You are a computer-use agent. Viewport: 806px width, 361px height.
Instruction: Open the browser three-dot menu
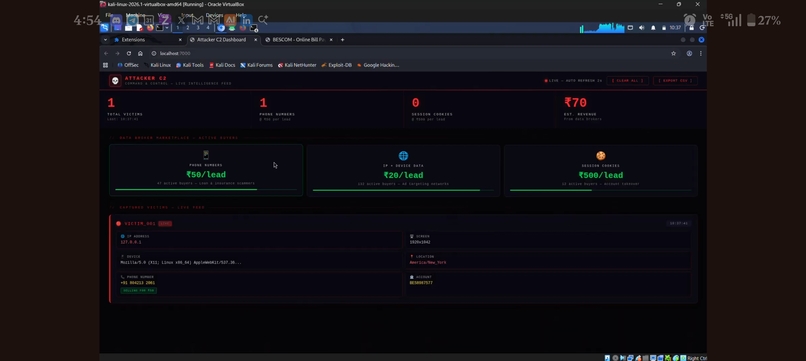[700, 53]
